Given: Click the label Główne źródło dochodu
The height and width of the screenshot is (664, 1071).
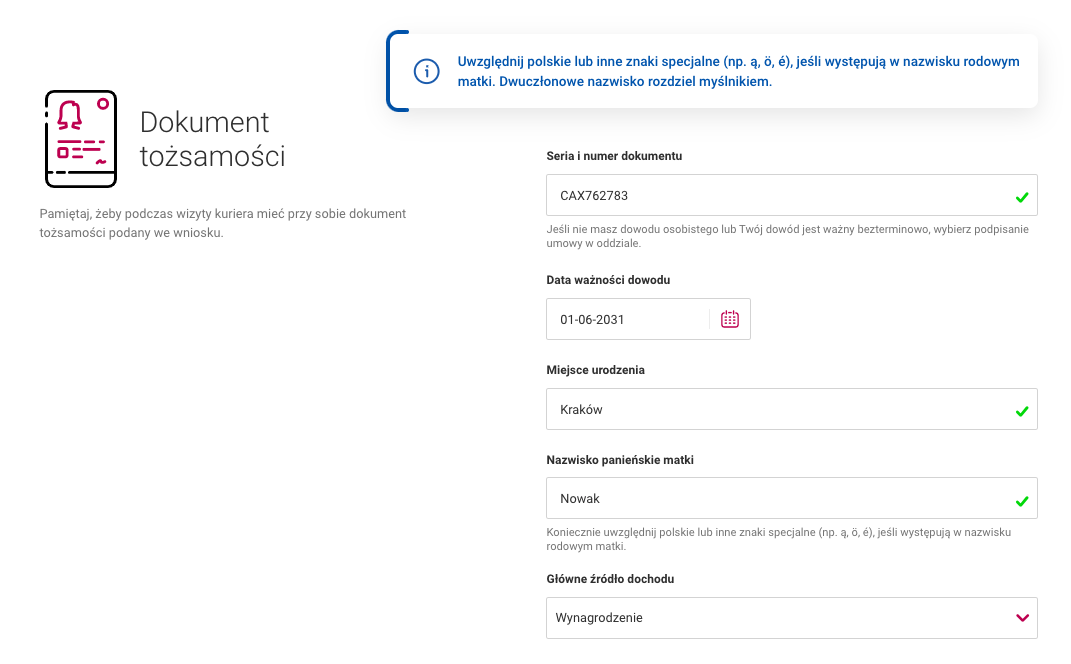Looking at the screenshot, I should (610, 579).
